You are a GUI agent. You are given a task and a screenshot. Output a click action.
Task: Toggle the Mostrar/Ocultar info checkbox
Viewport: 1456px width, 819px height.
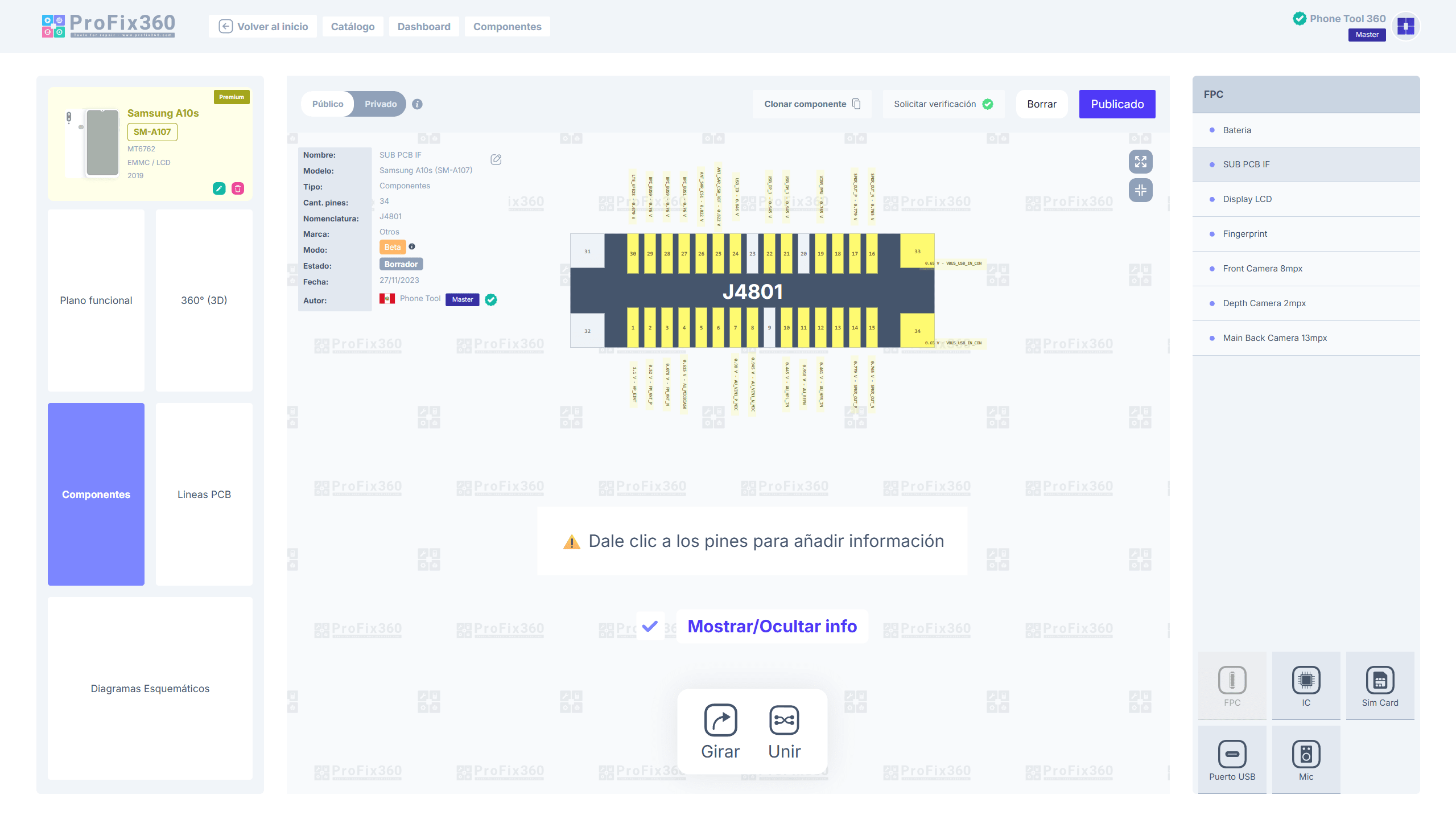point(650,626)
